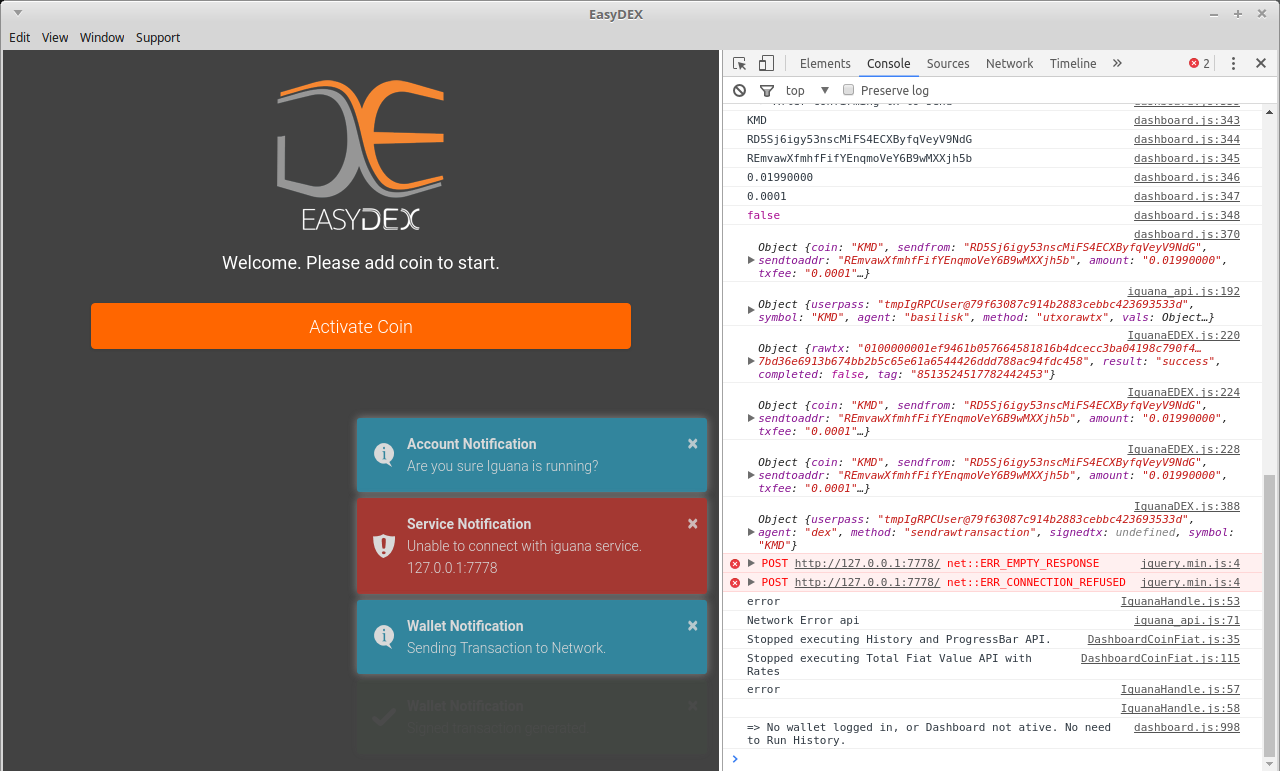Open the IguanaHandle.js:53 source link

pos(1180,601)
